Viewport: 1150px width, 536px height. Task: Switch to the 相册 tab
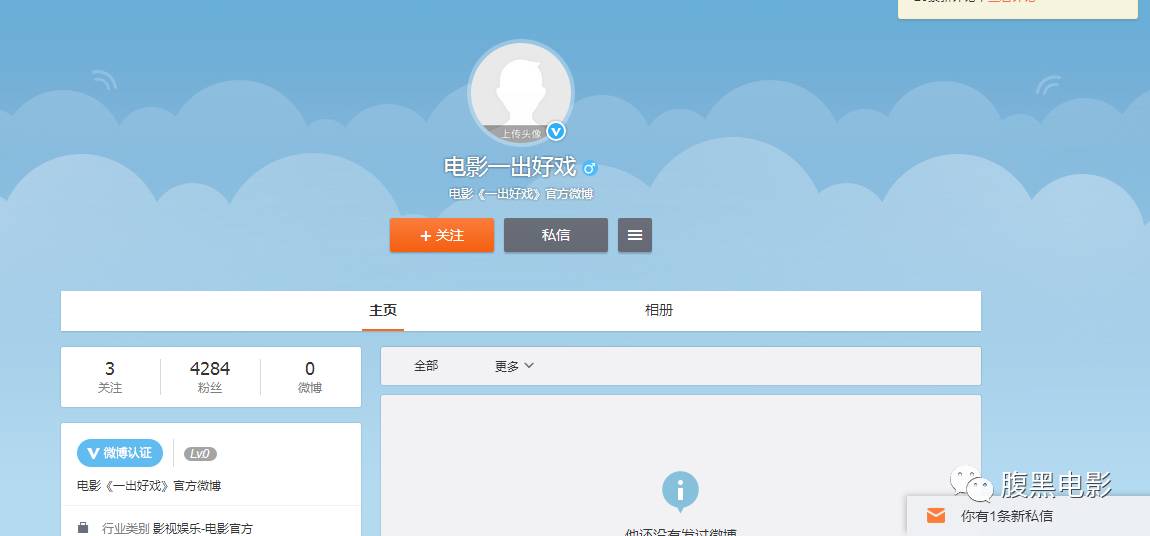click(659, 310)
